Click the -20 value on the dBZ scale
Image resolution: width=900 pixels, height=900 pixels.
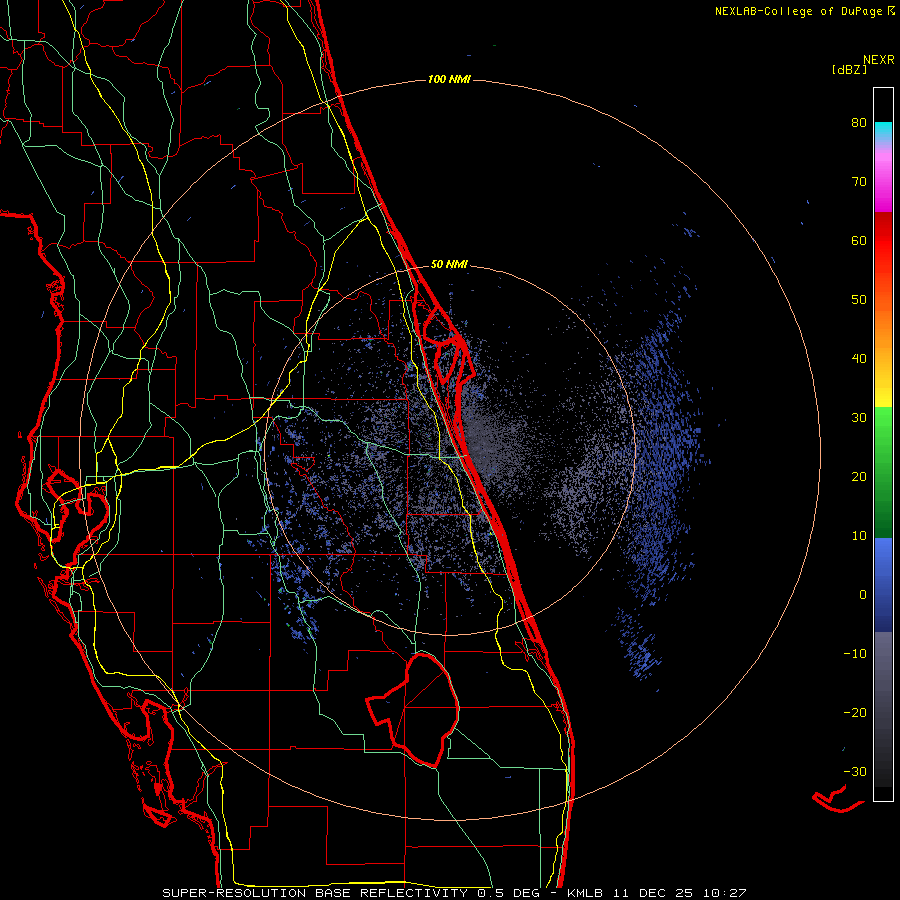(x=855, y=713)
